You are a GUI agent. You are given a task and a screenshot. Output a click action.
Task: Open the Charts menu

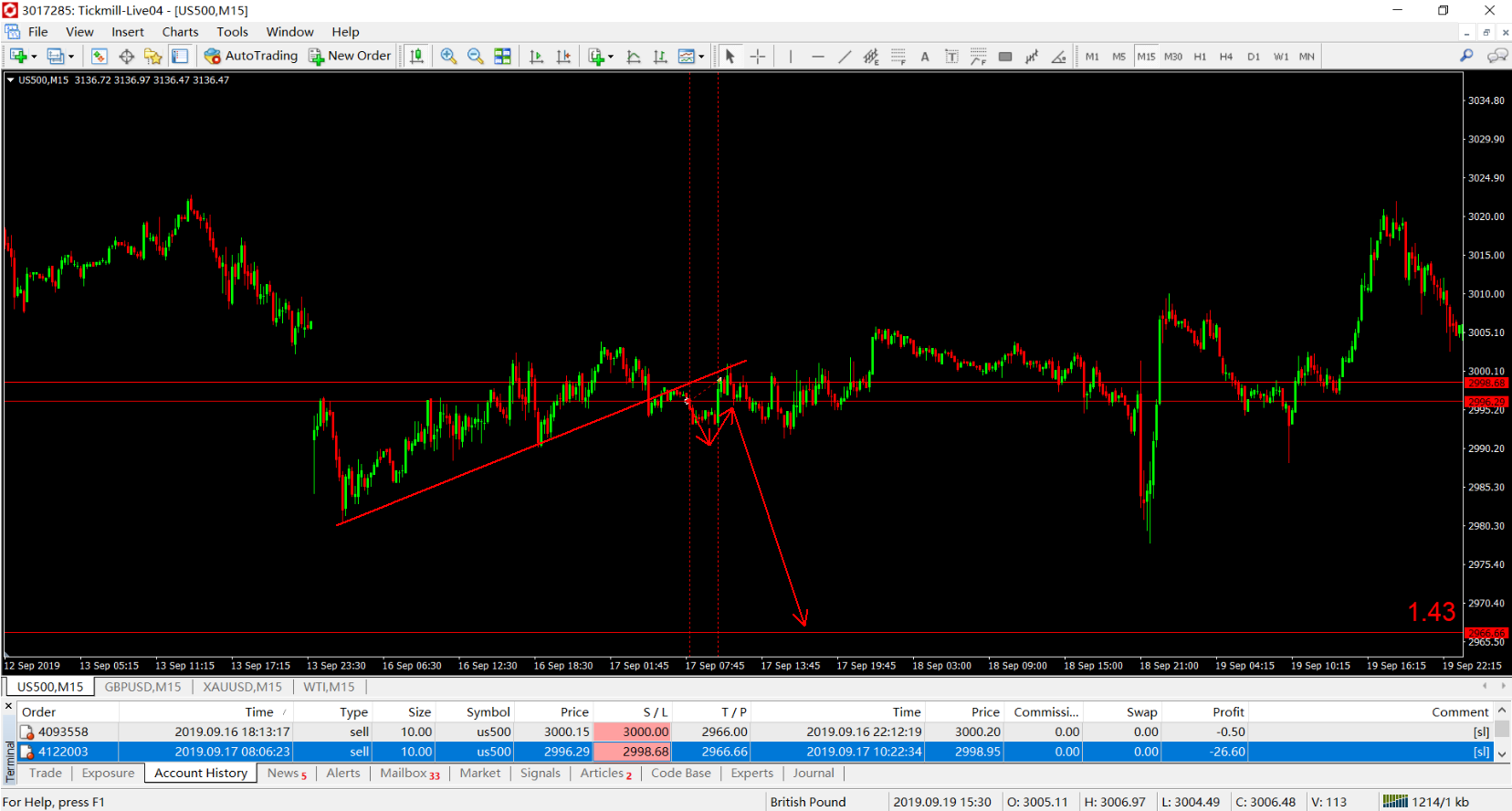click(x=180, y=32)
